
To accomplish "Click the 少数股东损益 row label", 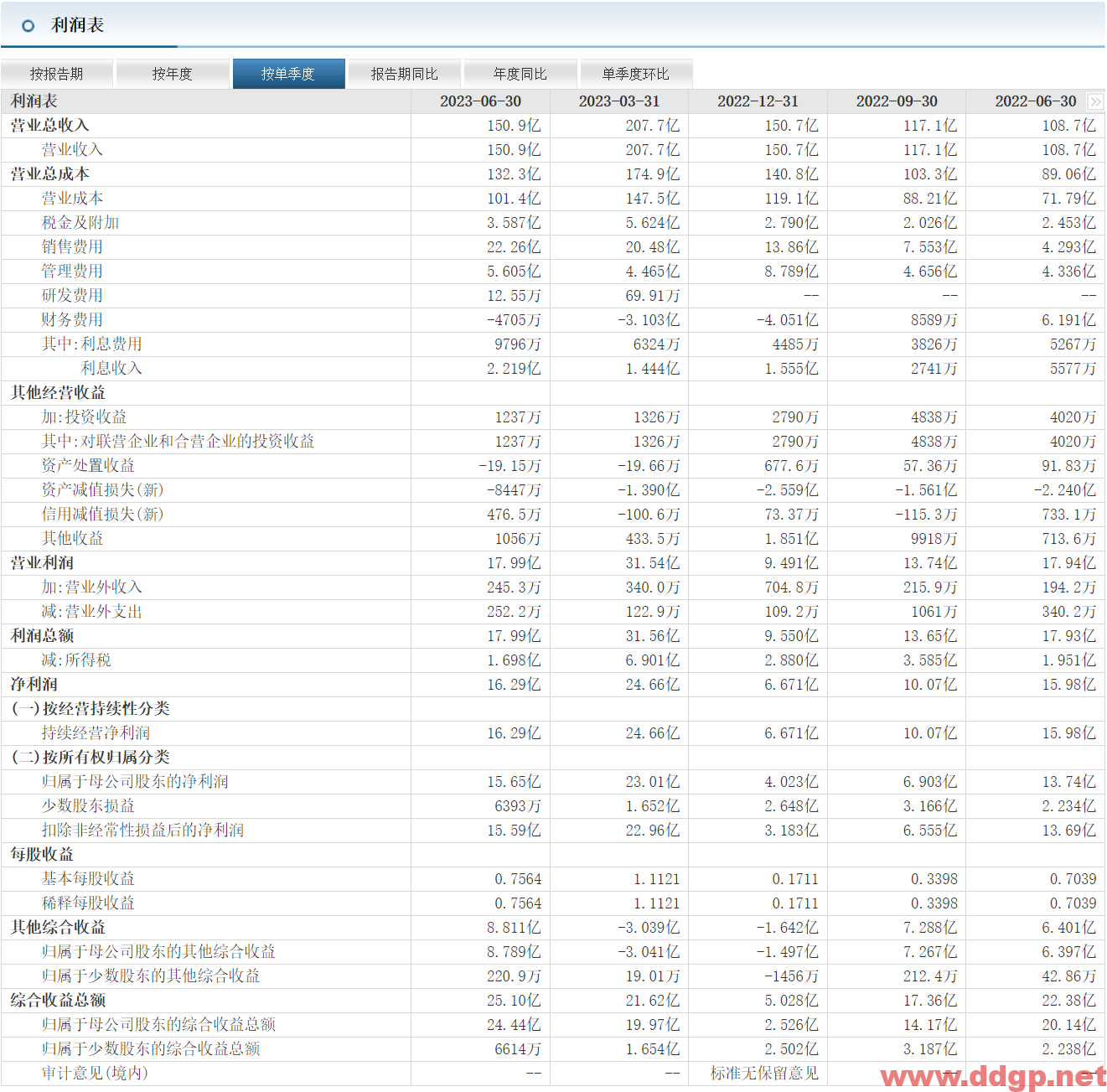I will 88,806.
